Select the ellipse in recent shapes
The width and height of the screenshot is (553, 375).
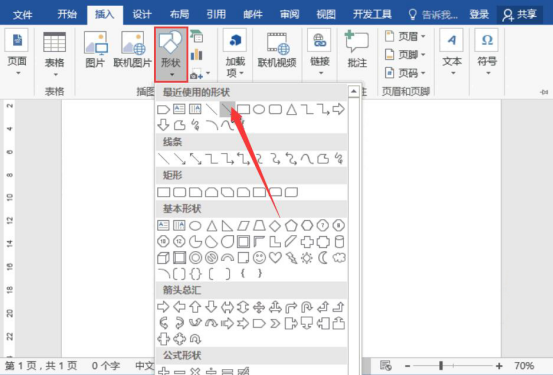click(259, 109)
